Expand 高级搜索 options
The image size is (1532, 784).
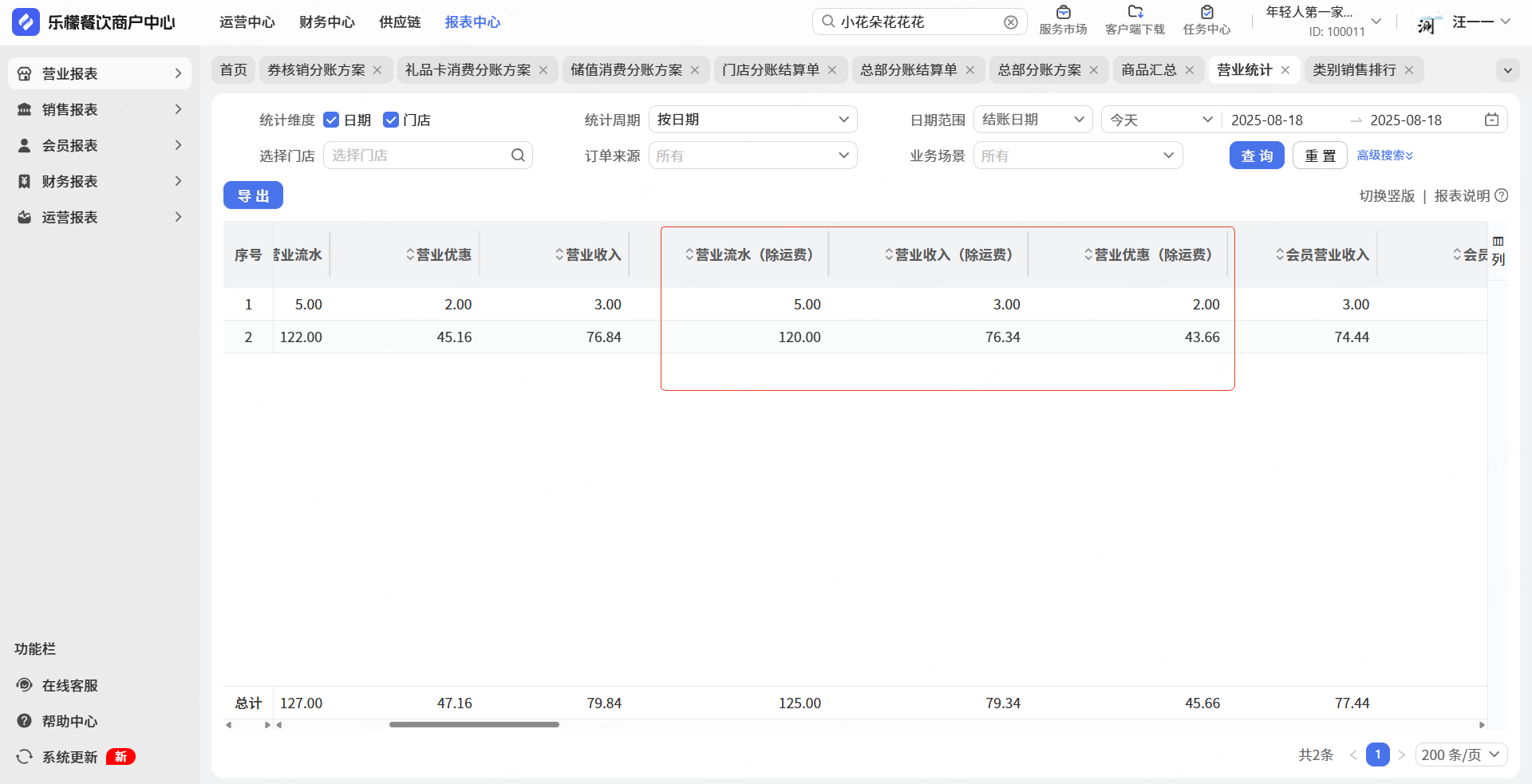pos(1385,156)
